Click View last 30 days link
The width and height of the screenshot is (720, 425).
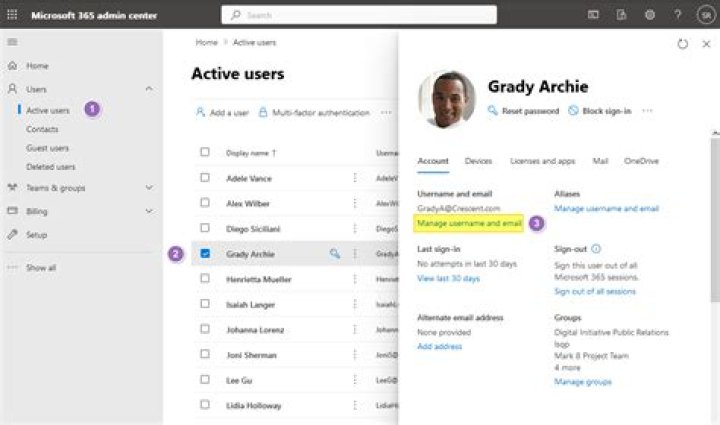[x=448, y=278]
